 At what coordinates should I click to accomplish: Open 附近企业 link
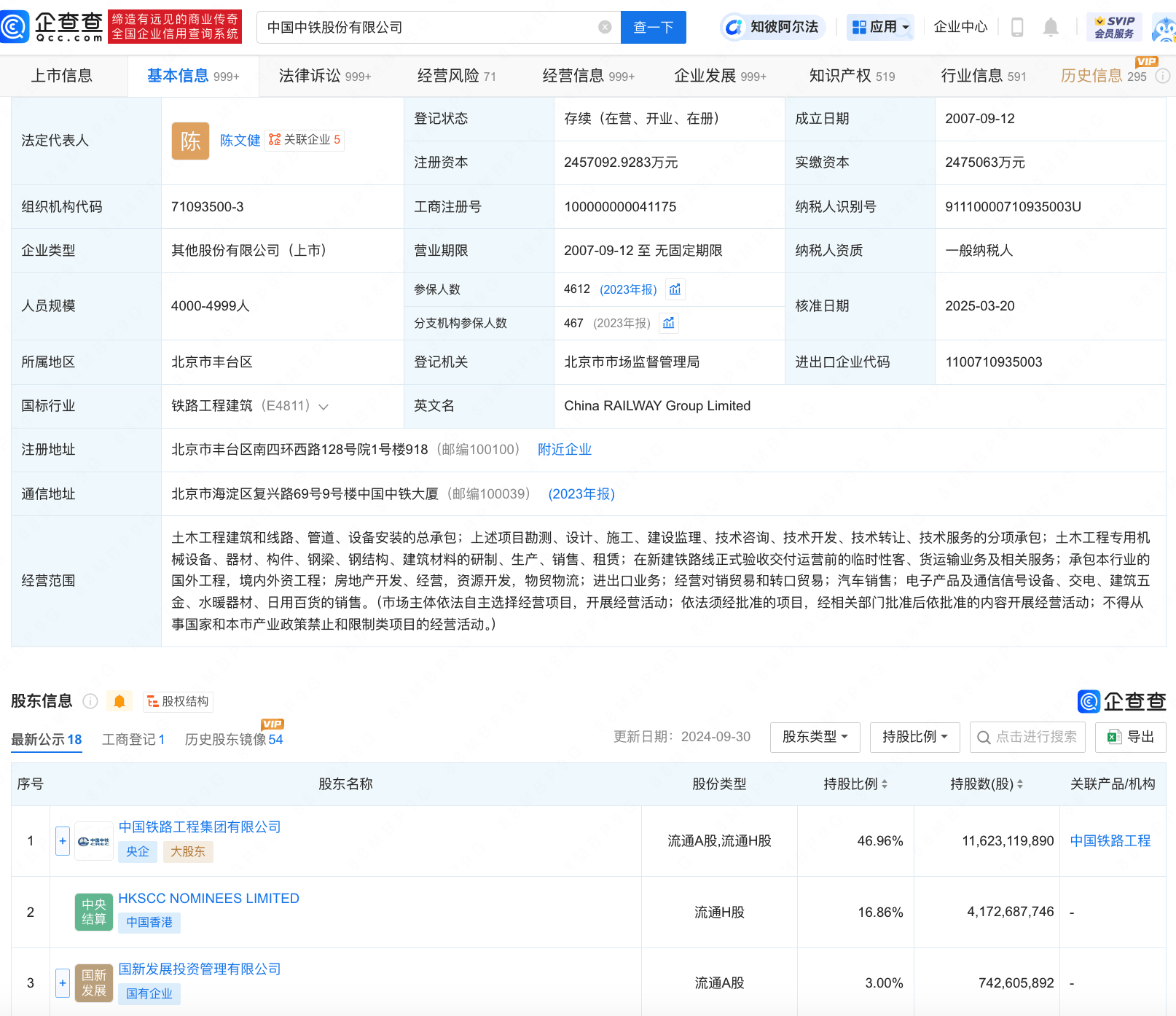[x=565, y=450]
